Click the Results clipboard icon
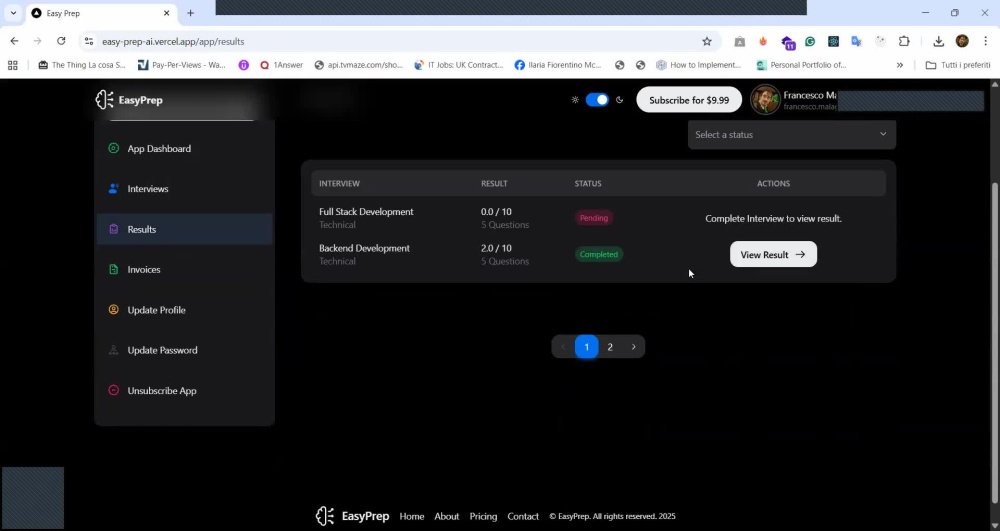This screenshot has height=531, width=1000. [x=114, y=229]
